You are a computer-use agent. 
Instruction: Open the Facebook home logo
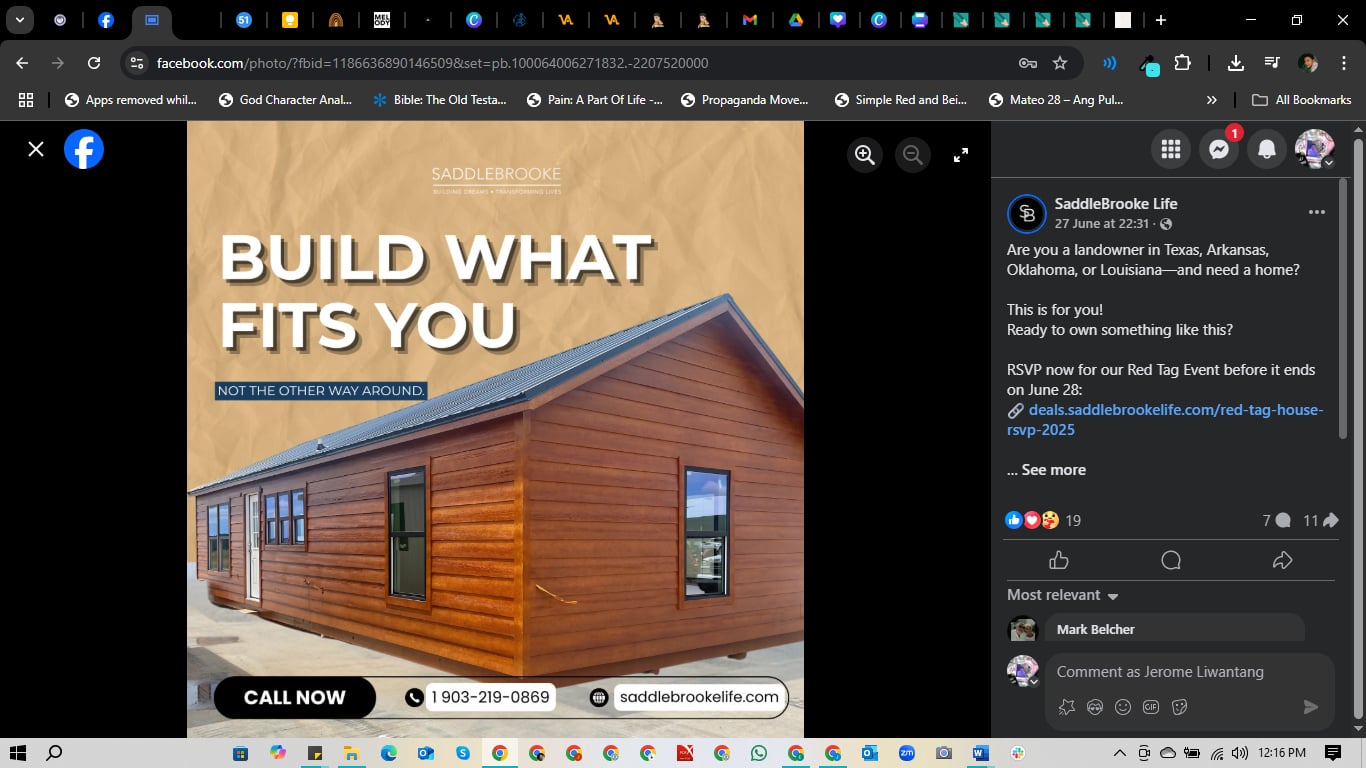click(x=84, y=149)
